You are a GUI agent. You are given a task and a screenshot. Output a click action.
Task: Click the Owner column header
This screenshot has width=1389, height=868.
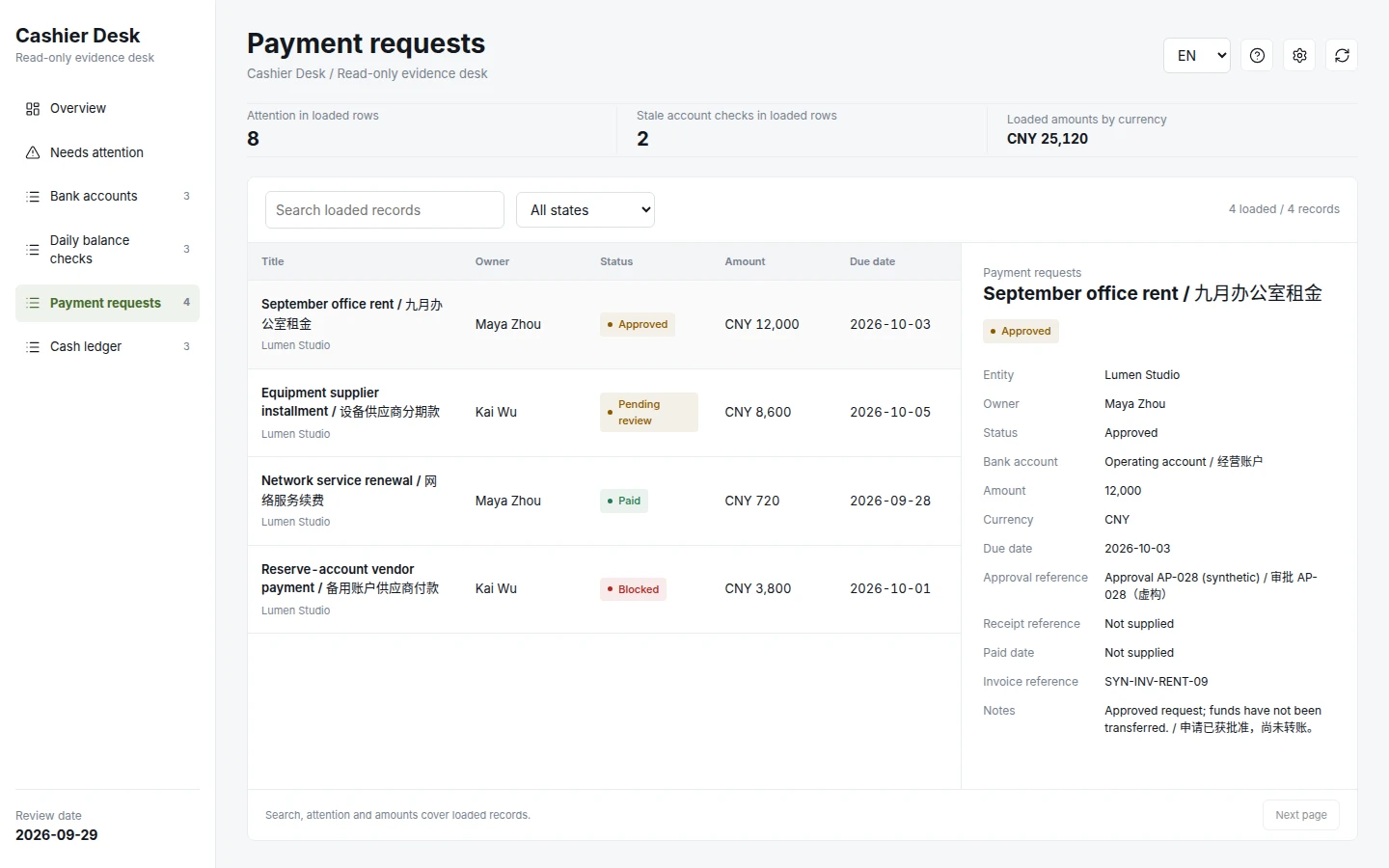492,261
